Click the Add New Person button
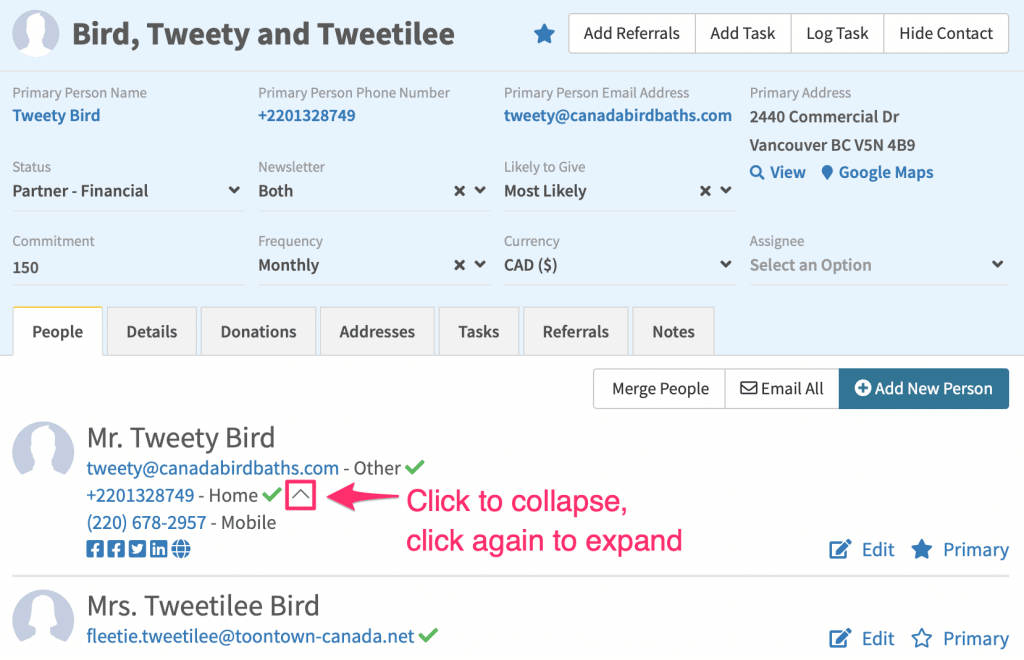The width and height of the screenshot is (1024, 660). click(923, 389)
